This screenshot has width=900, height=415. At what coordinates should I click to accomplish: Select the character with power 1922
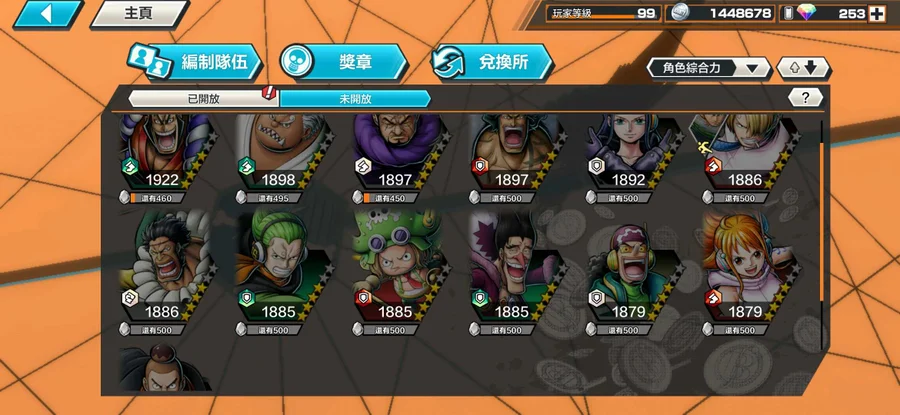click(x=163, y=153)
